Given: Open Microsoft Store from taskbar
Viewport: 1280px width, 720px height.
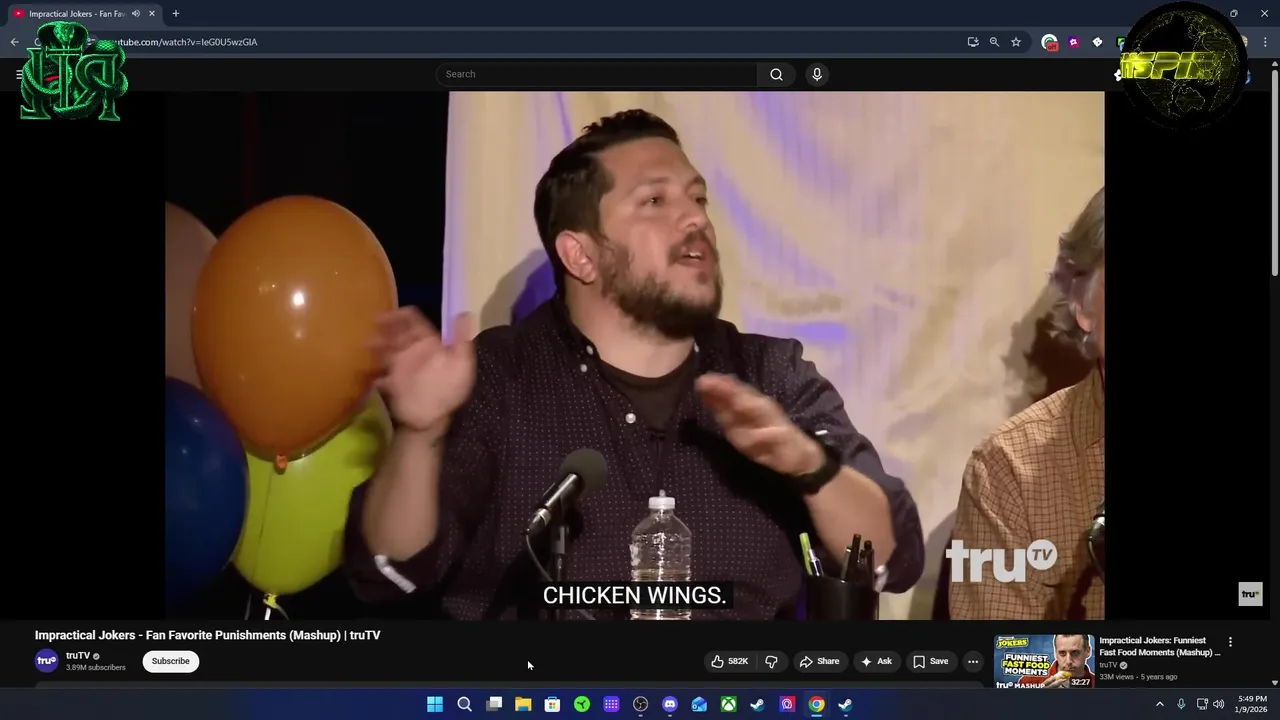Looking at the screenshot, I should [552, 704].
